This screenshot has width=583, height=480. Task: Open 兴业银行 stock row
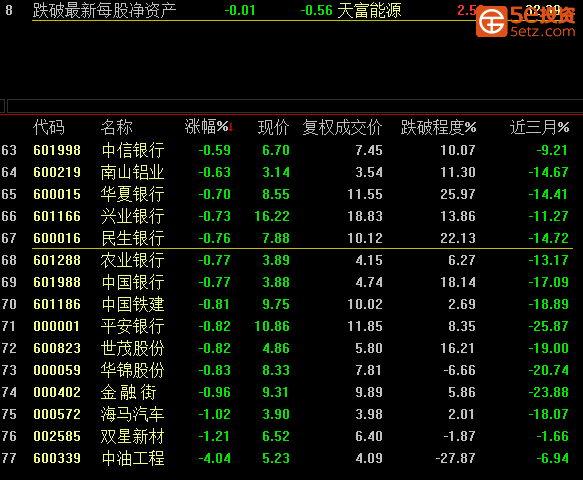pos(292,216)
